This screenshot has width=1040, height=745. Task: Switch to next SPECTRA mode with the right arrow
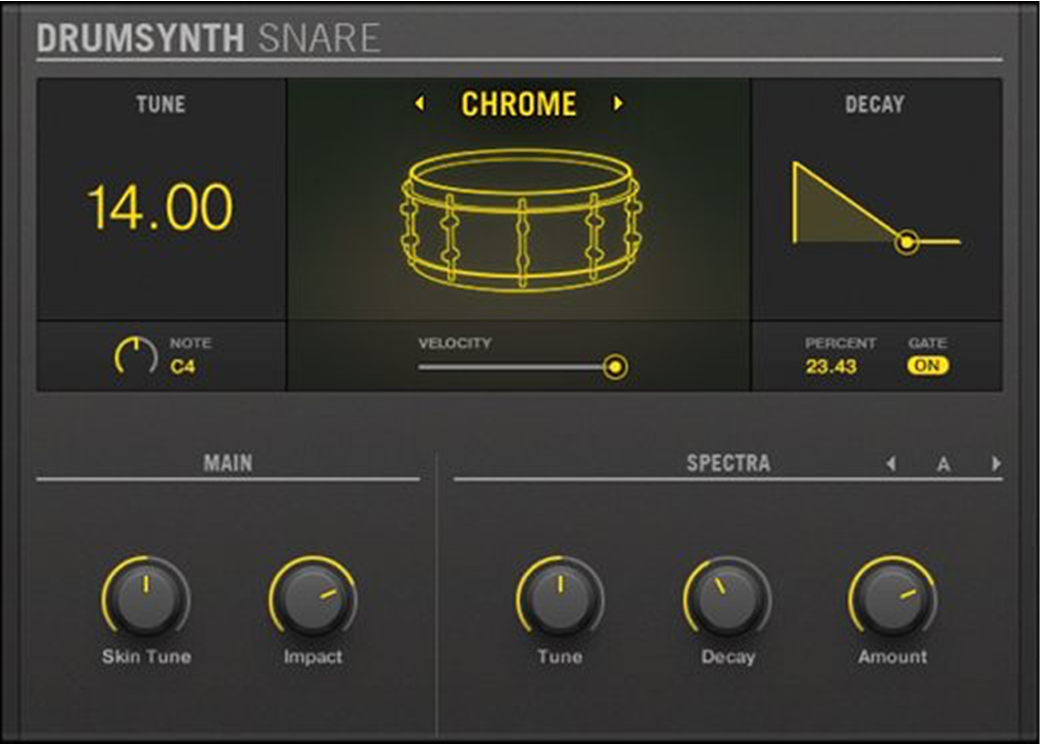coord(996,463)
